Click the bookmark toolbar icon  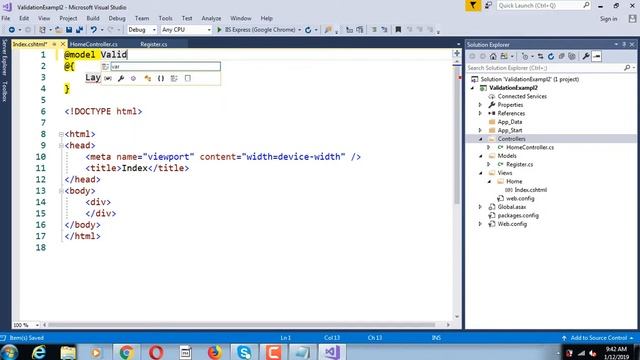pyautogui.click(x=398, y=30)
